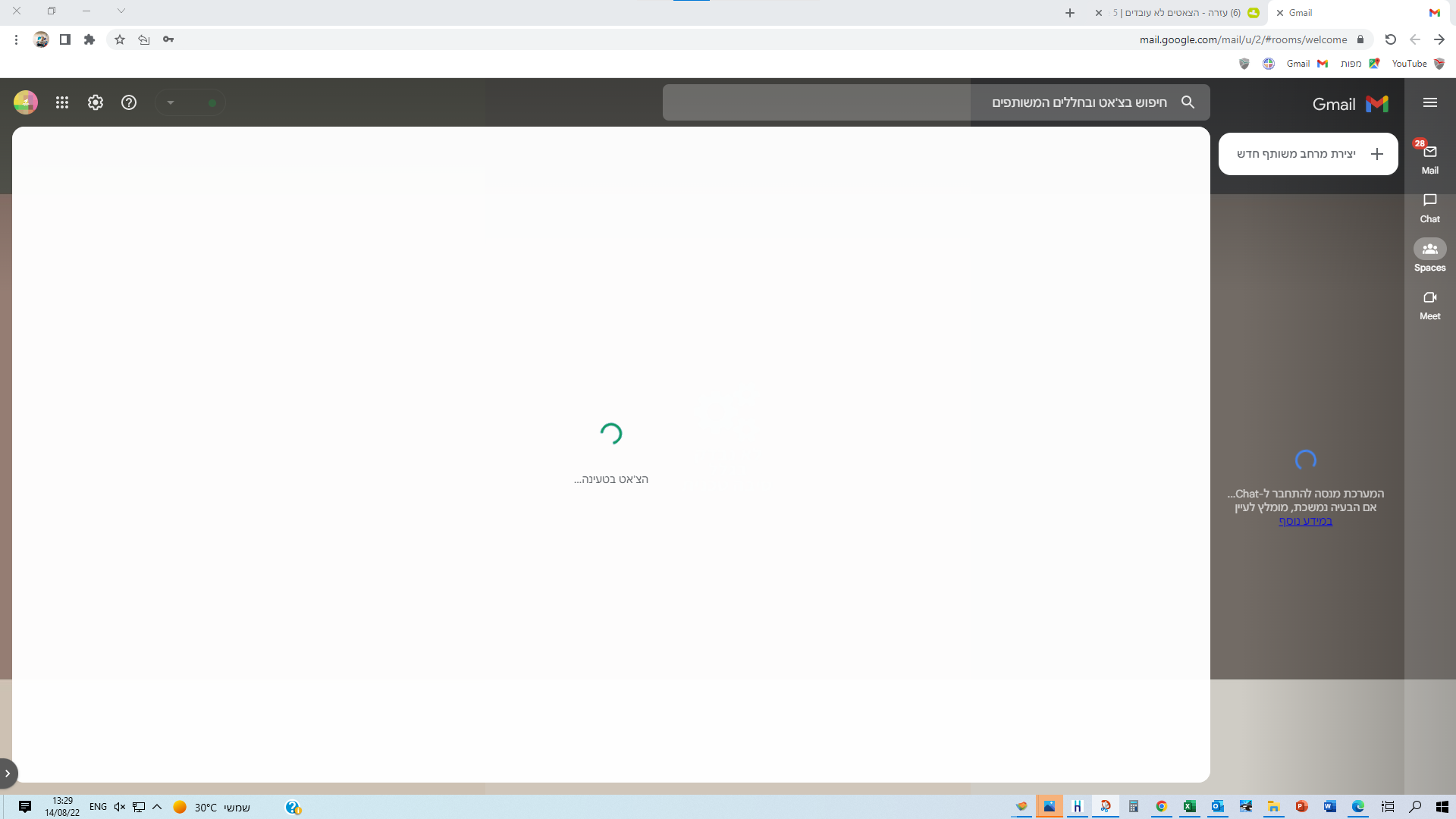Expand the chat status dropdown
The width and height of the screenshot is (1456, 819).
[171, 102]
